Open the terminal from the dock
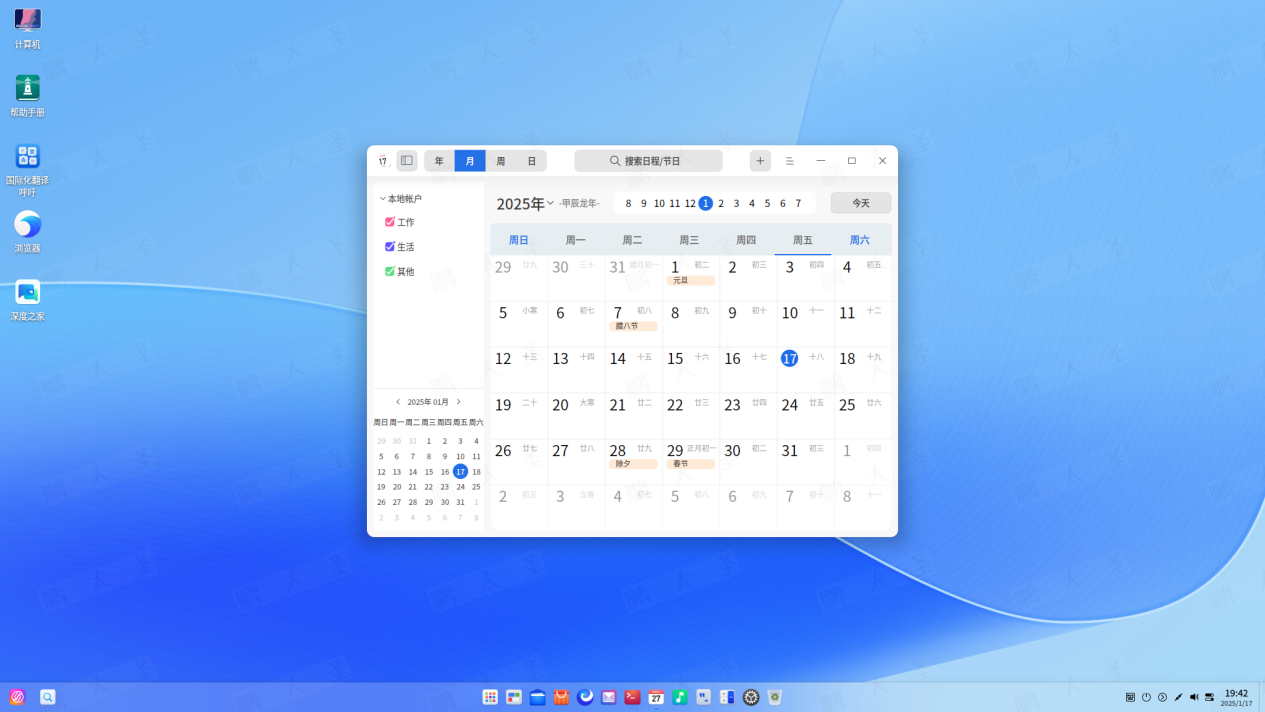 (x=632, y=697)
